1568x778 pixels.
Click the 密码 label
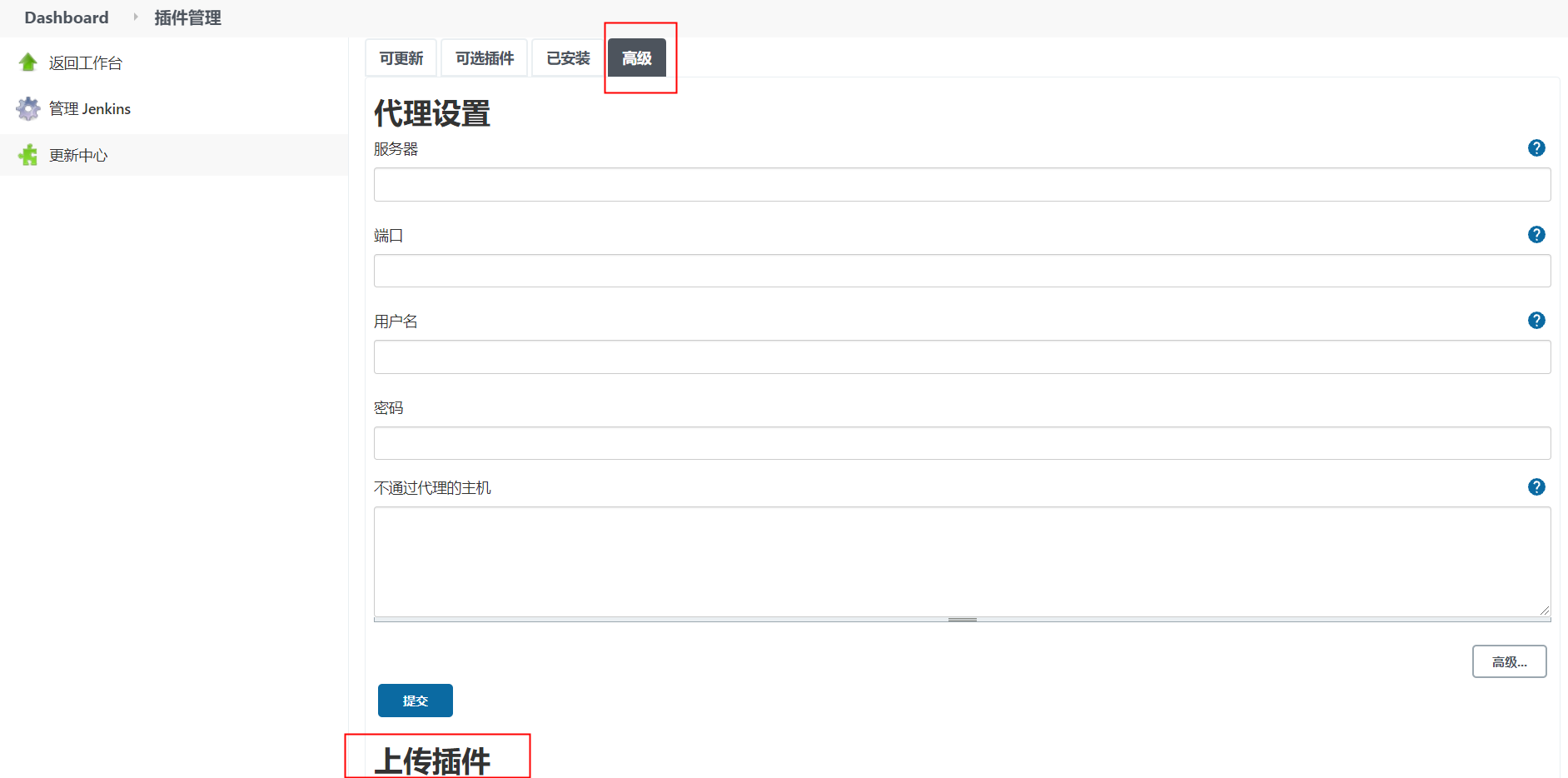(x=388, y=408)
